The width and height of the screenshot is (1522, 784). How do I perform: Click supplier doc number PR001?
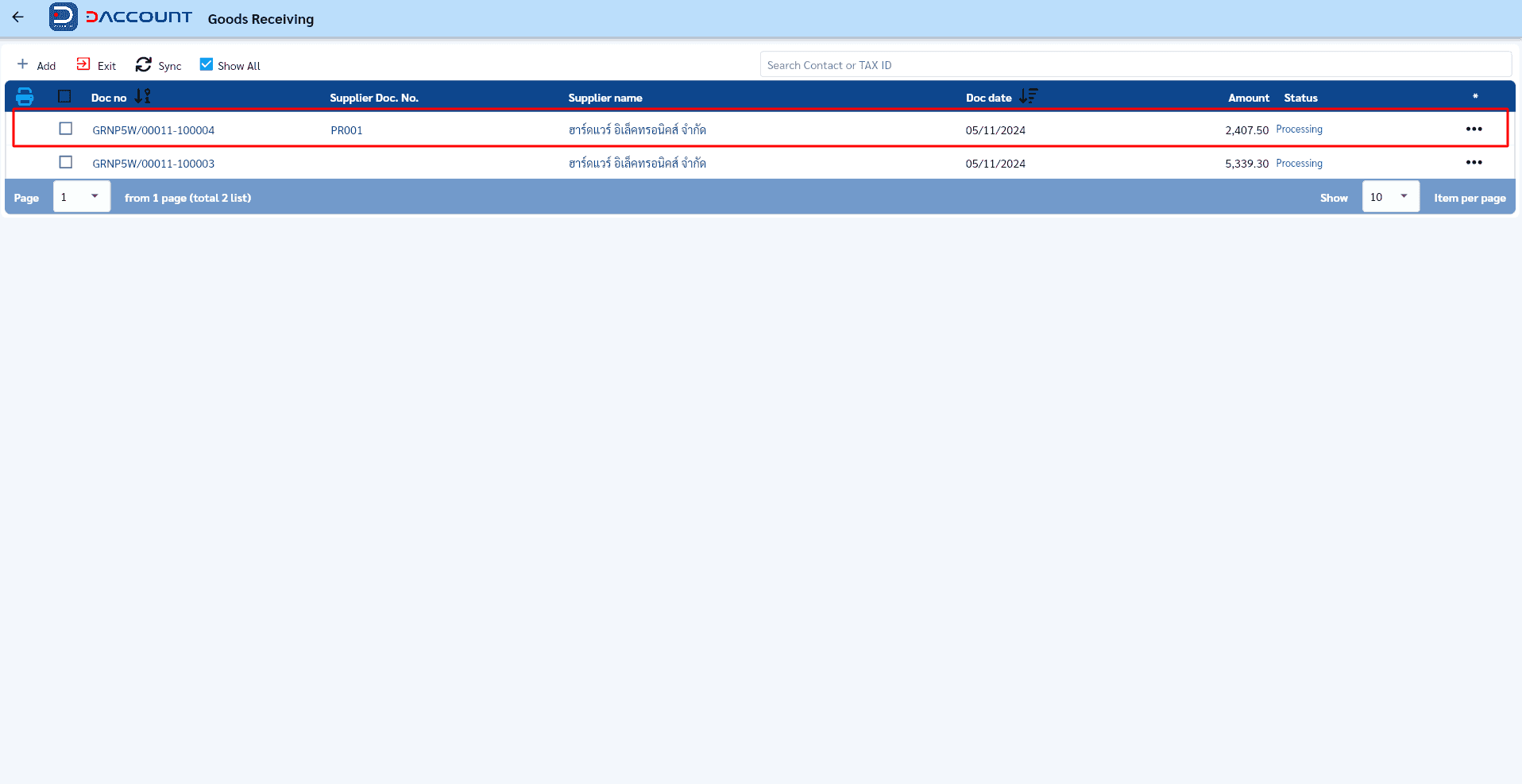pos(346,130)
